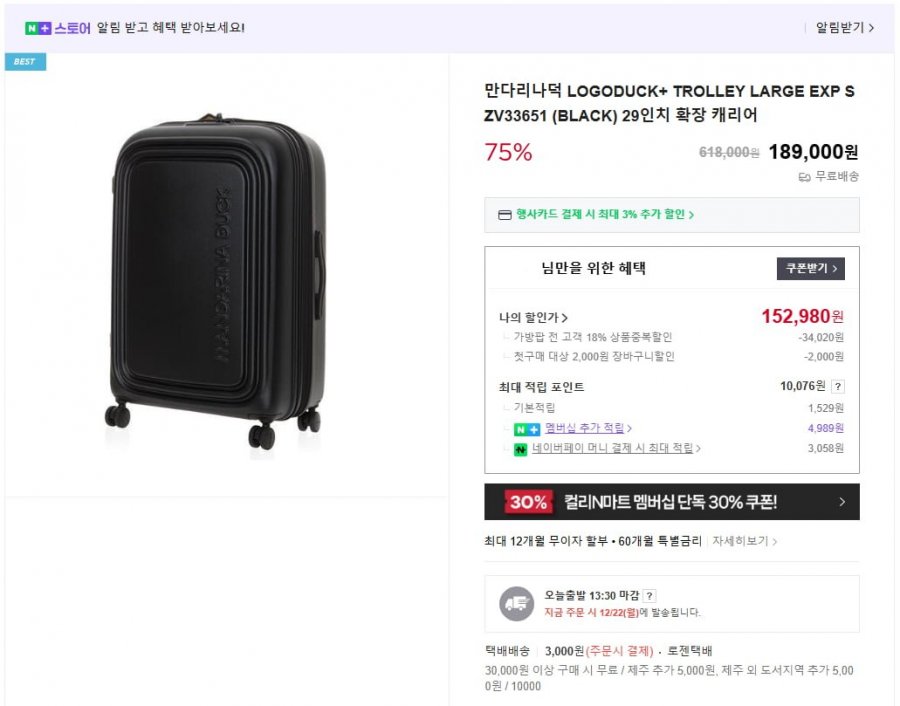Expand 나의 할인가 details
Viewport: 900px width, 706px height.
point(534,318)
